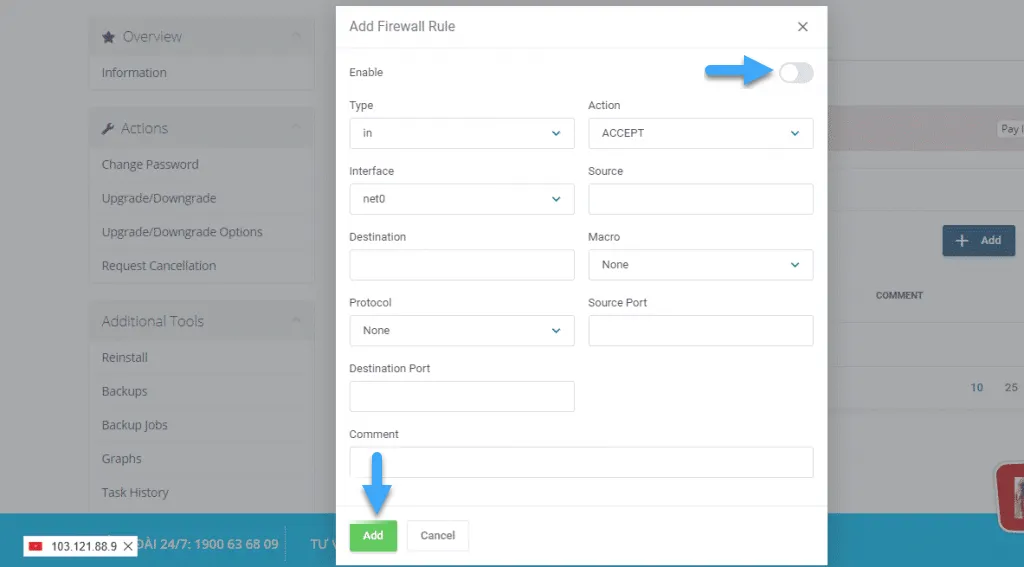Open Reinstall in Additional Tools
Viewport: 1024px width, 567px height.
125,357
